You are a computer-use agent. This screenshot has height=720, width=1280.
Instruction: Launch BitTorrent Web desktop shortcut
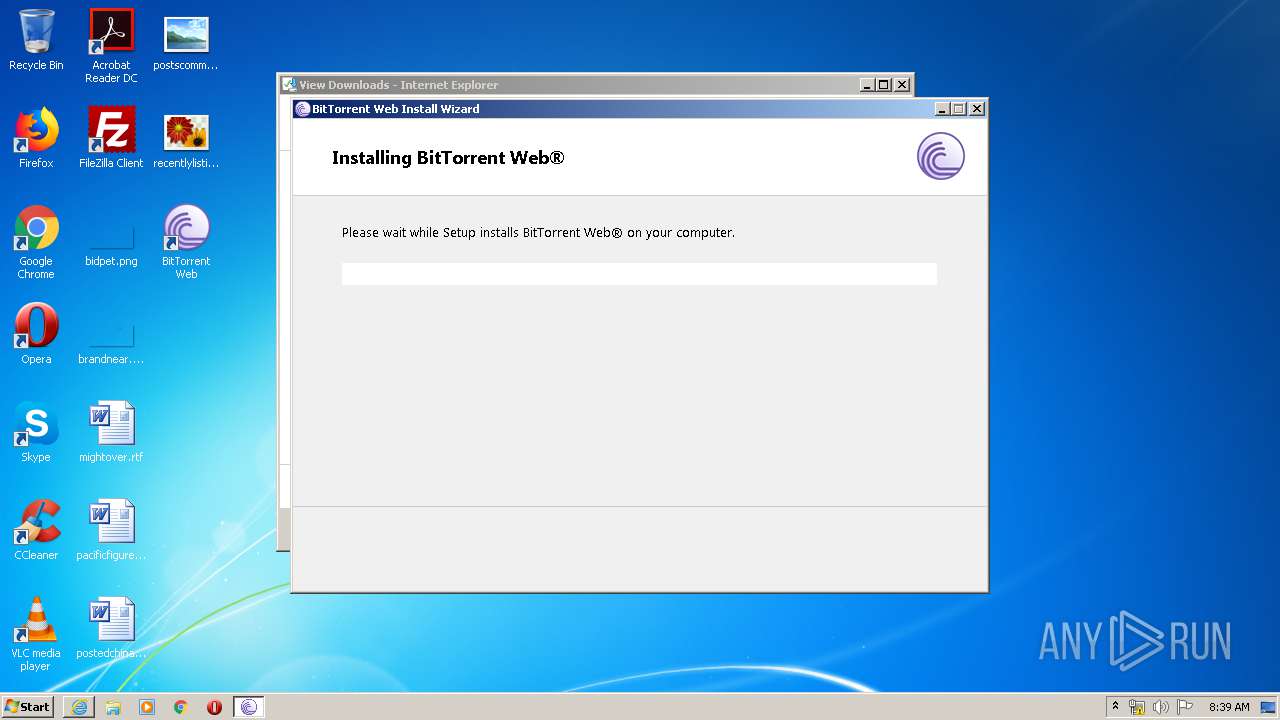186,242
